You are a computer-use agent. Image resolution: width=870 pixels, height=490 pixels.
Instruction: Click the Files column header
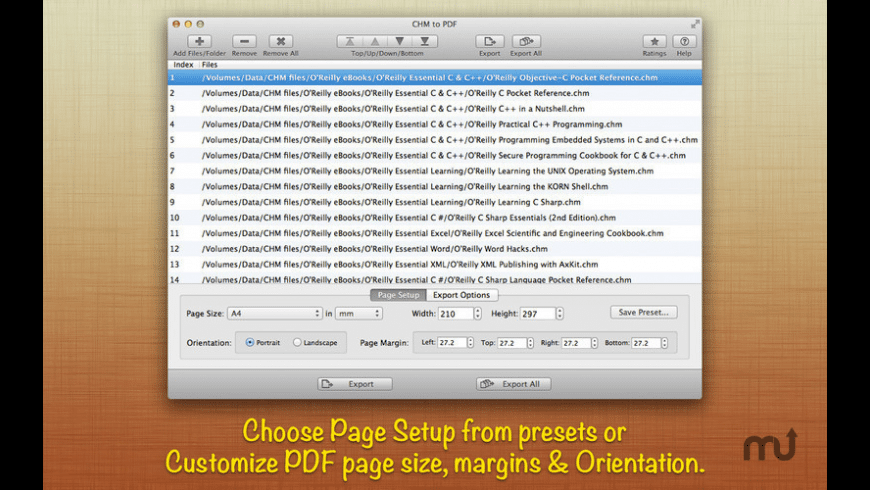pyautogui.click(x=210, y=64)
